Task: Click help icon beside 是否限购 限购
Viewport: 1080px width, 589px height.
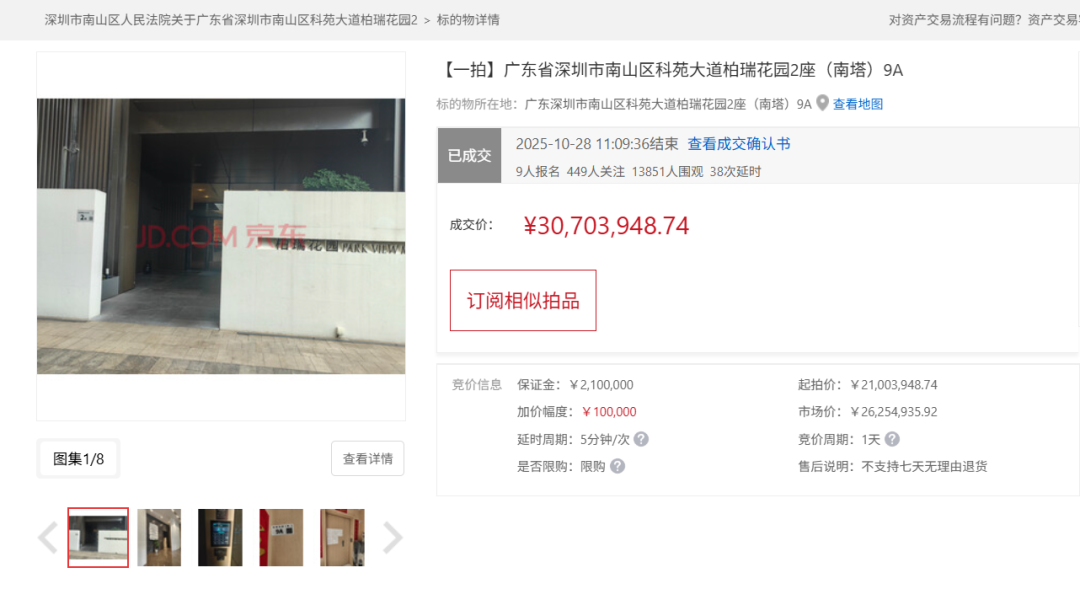Action: 618,466
